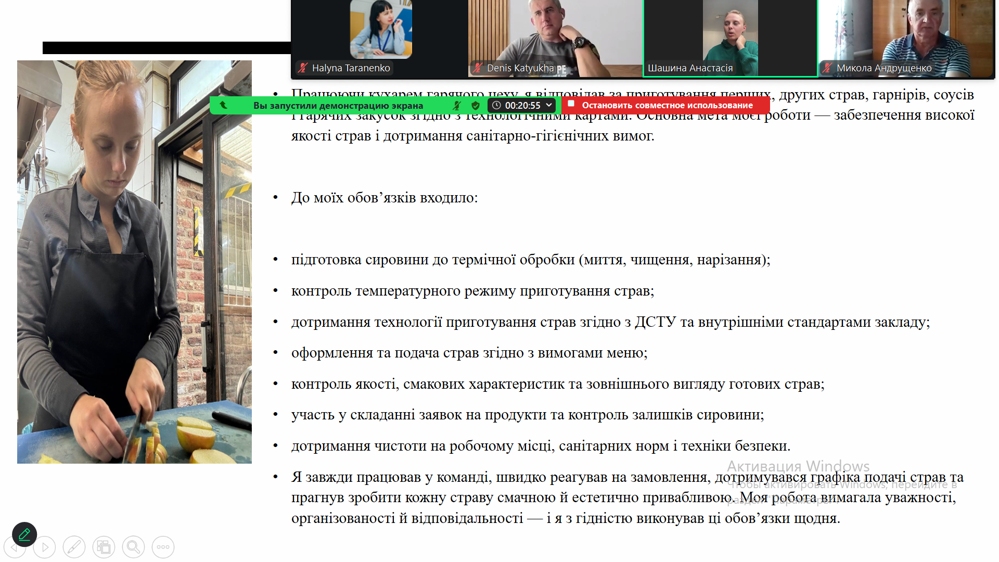Open the green Zoom annotate pencil button

coord(24,534)
